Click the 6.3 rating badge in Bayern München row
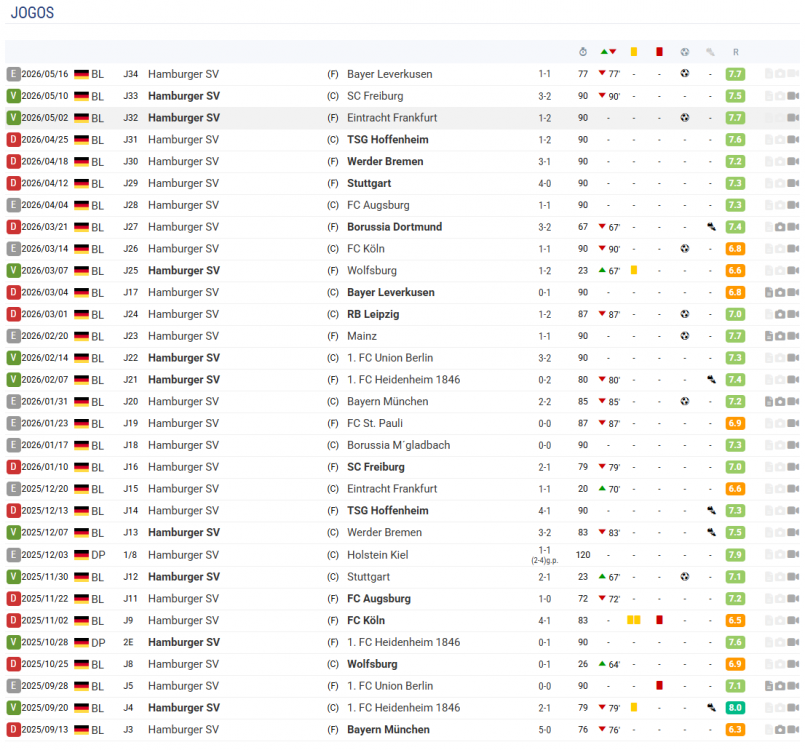 tap(735, 729)
